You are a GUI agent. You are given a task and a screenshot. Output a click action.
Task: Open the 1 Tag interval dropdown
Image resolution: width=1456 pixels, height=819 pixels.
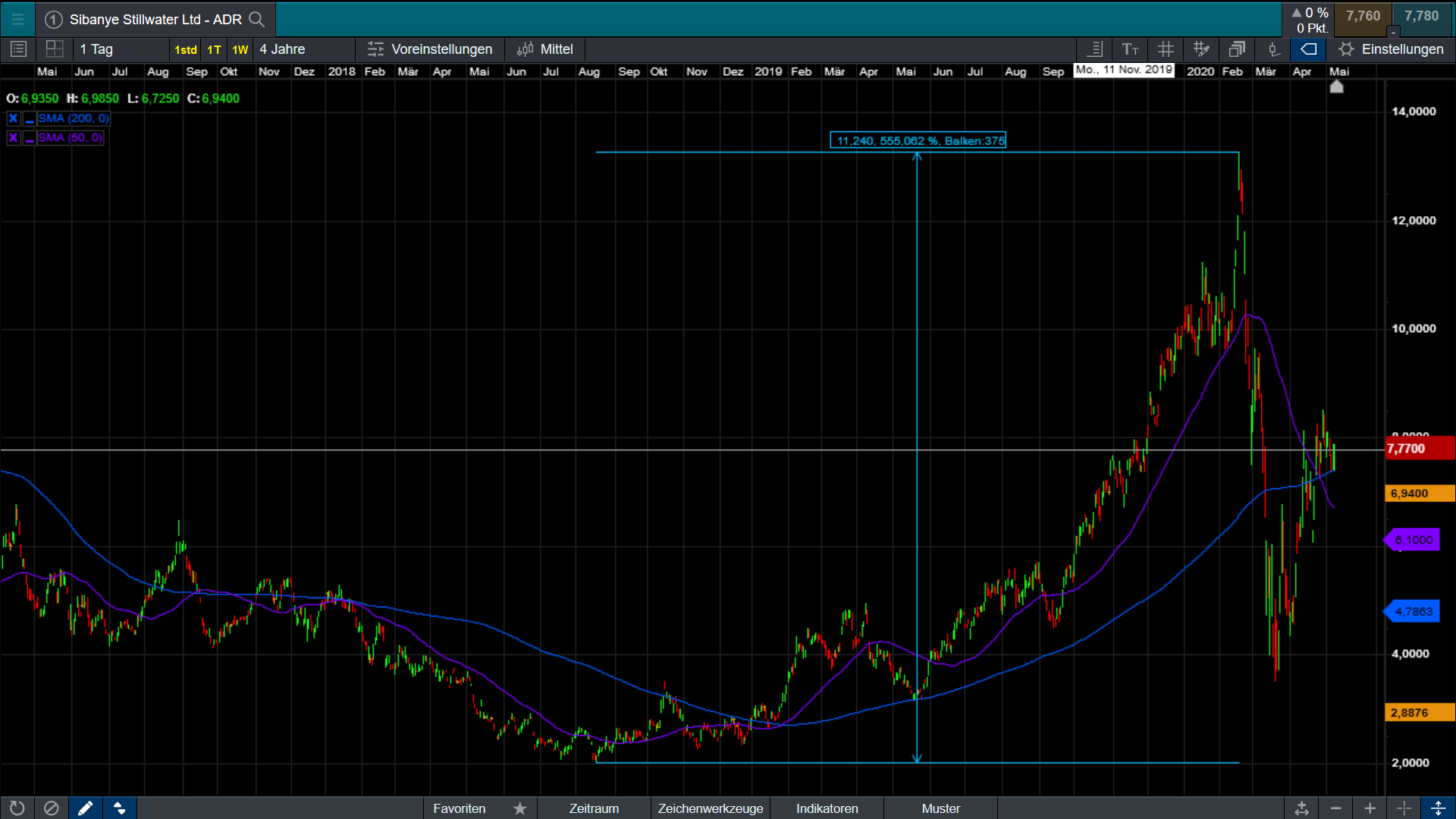(x=121, y=49)
